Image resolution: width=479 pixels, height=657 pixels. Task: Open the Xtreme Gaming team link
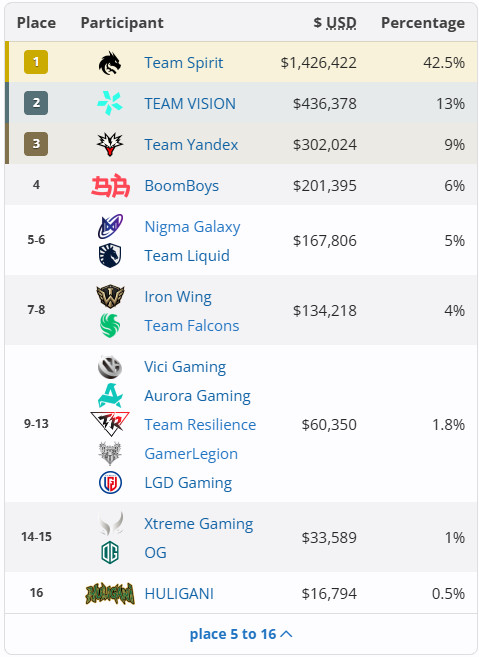point(199,524)
